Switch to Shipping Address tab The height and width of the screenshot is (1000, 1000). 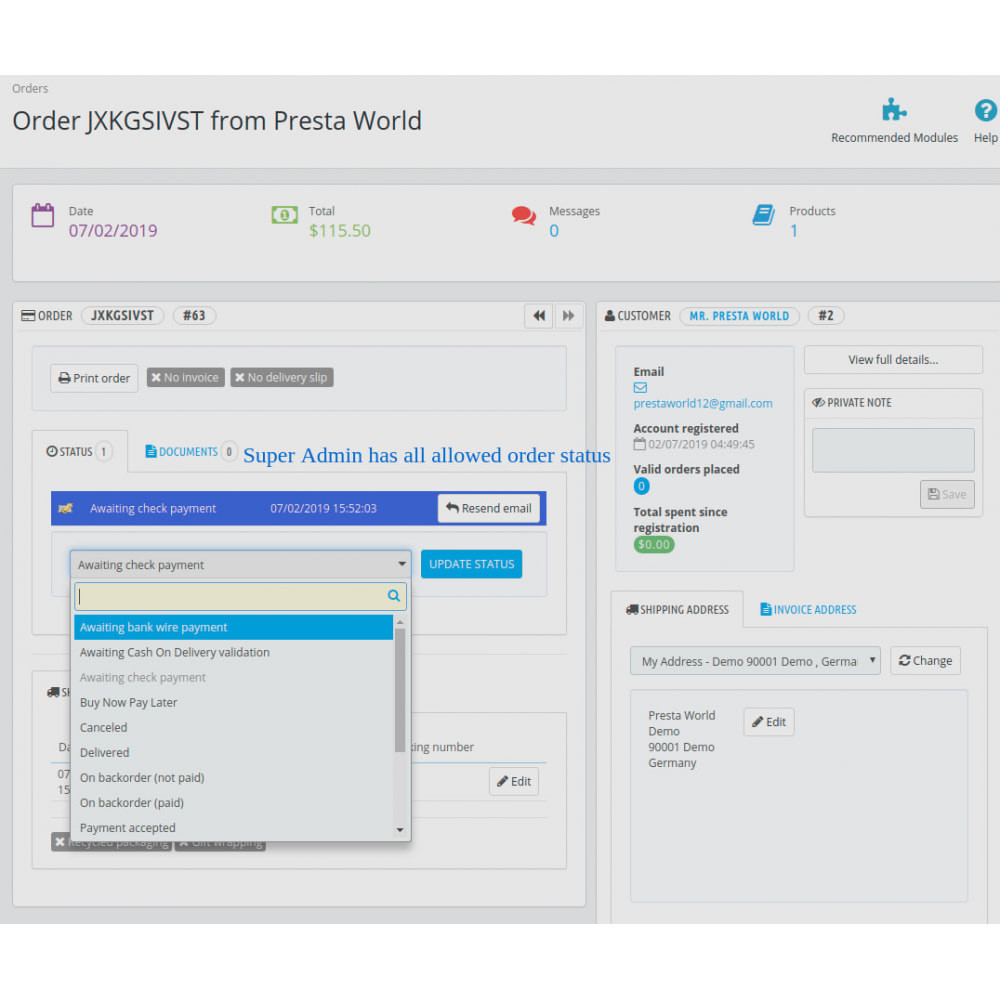677,610
